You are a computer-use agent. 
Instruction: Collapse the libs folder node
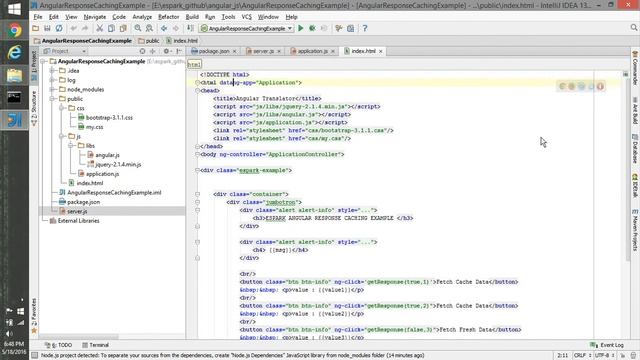pyautogui.click(x=71, y=146)
